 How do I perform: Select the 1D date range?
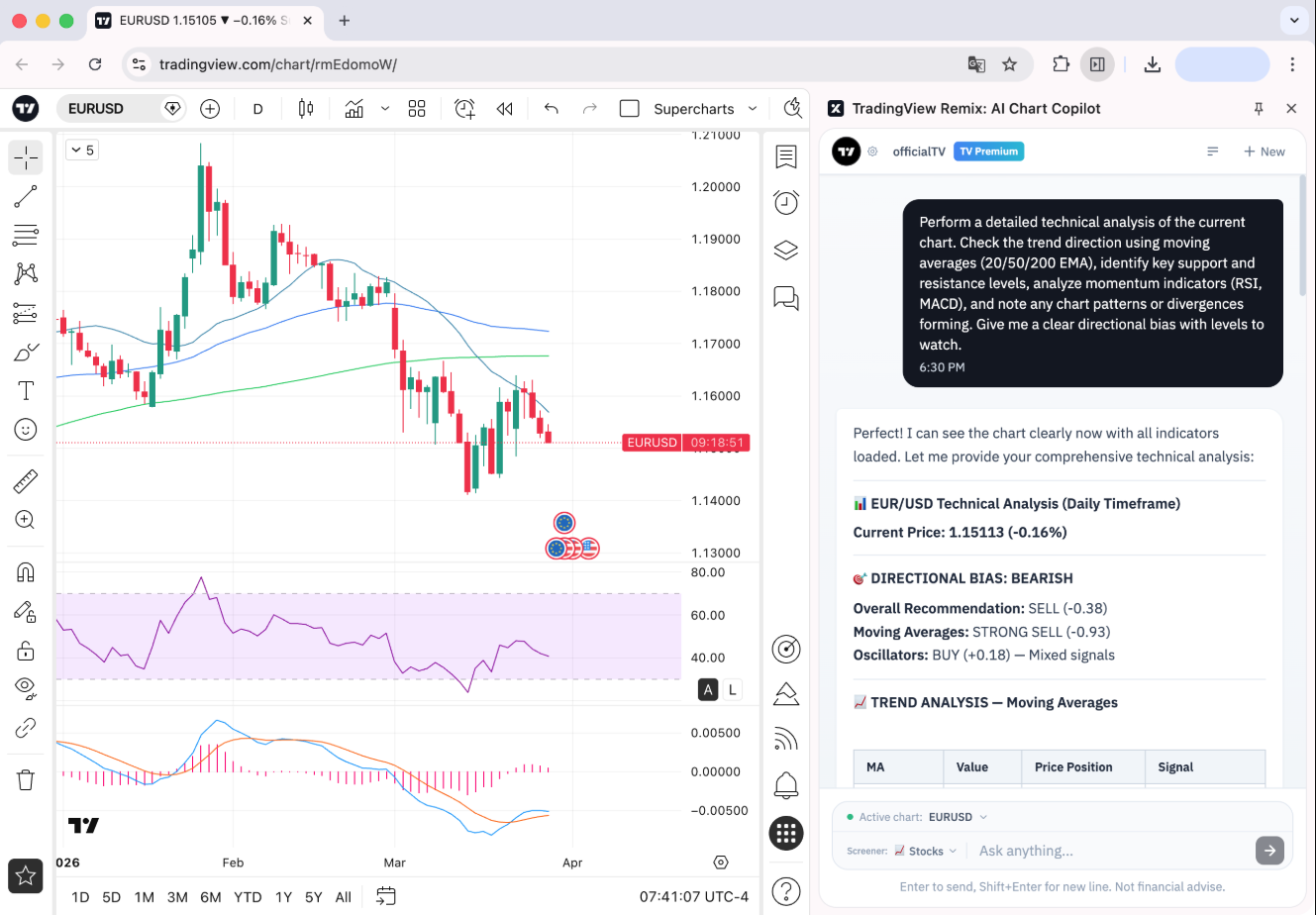pyautogui.click(x=80, y=897)
